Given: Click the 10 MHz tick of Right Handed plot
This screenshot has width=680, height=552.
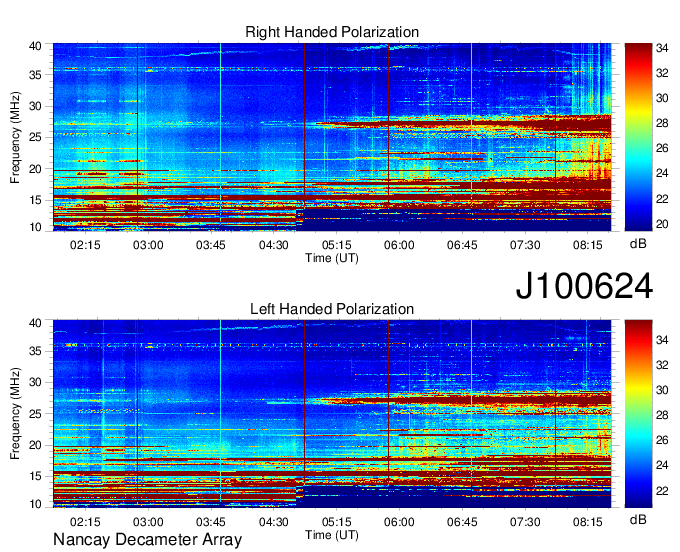Looking at the screenshot, I should click(35, 227).
